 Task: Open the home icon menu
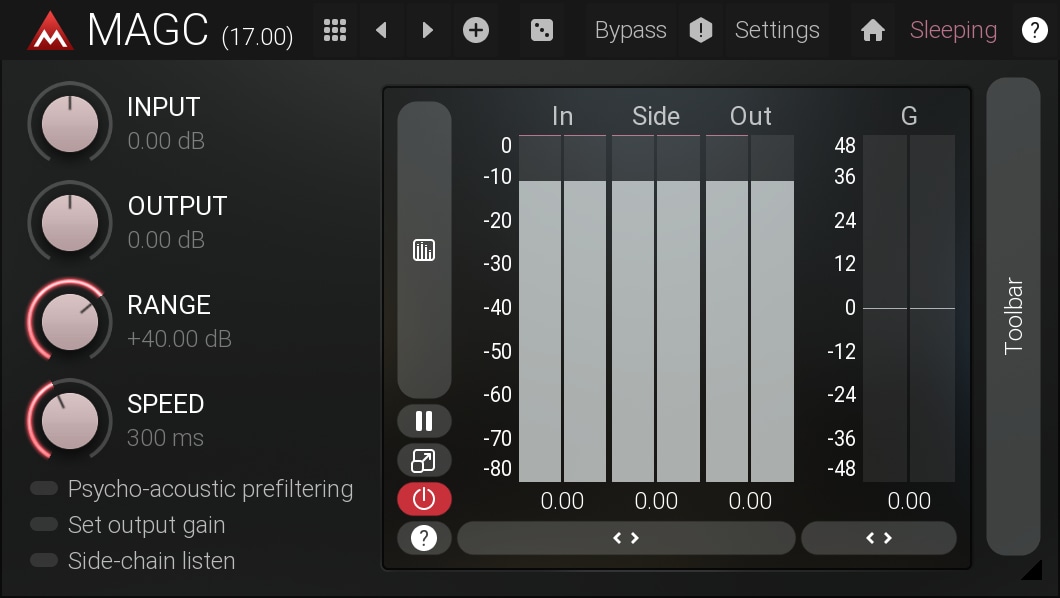click(872, 30)
